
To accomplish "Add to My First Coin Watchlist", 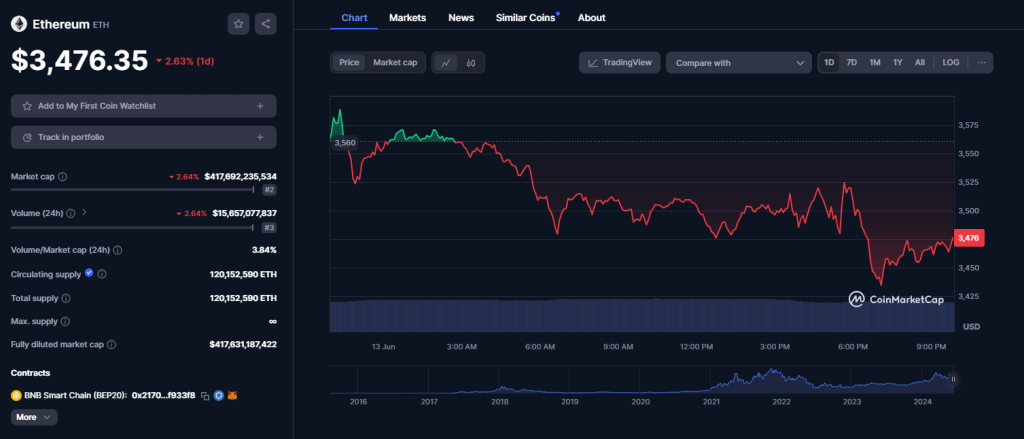I will (143, 105).
